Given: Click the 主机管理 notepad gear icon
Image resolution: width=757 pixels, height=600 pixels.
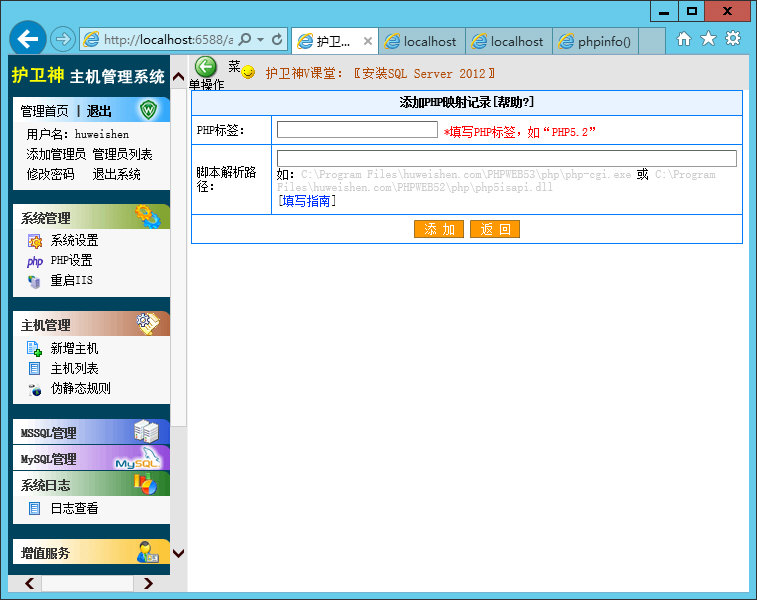Looking at the screenshot, I should coord(148,323).
